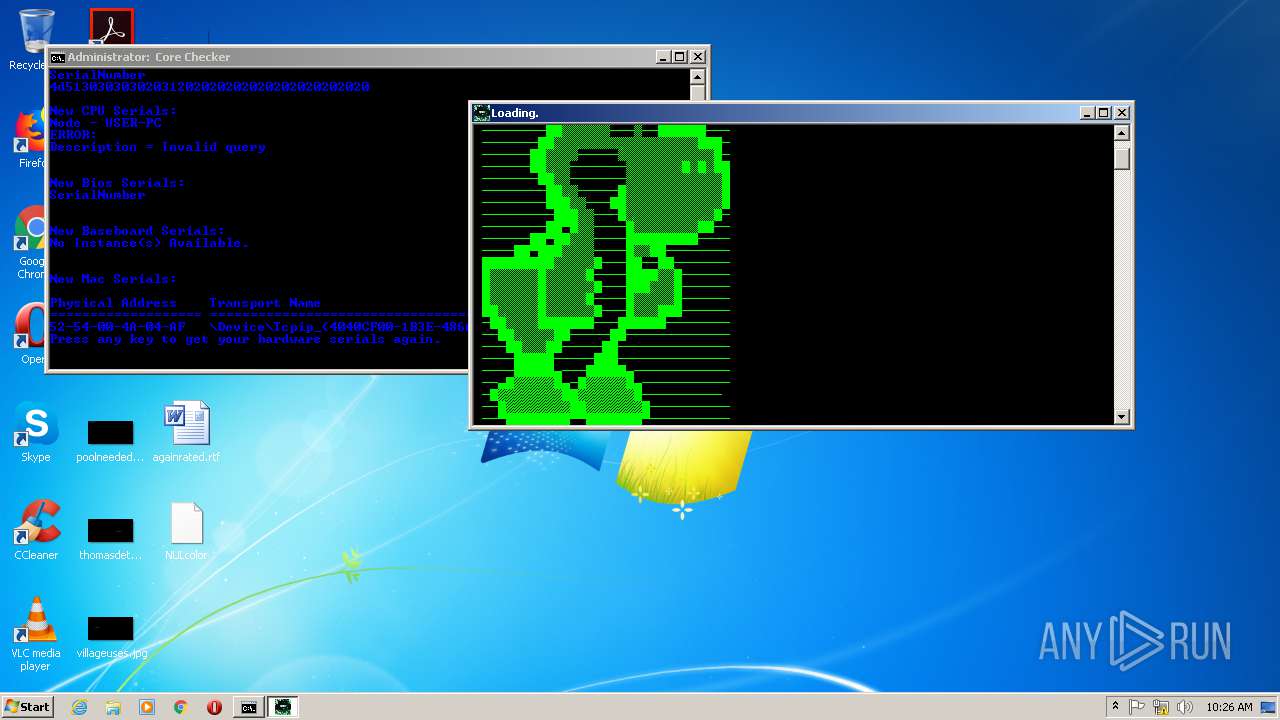Screen dimensions: 1280x720
Task: Minimize the Loading window
Action: [x=1087, y=113]
